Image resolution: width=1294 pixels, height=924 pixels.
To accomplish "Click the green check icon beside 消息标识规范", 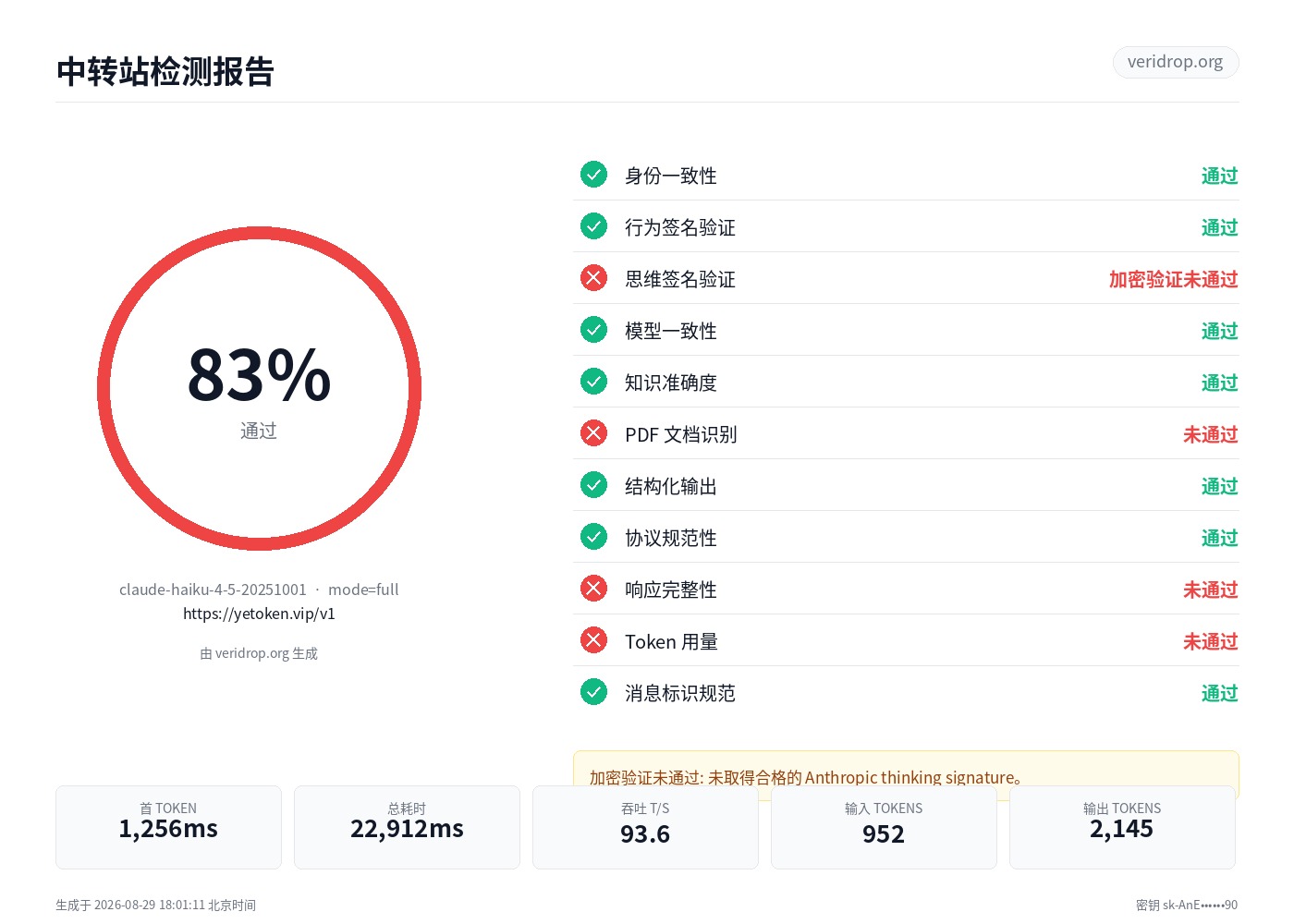I will 593,691.
